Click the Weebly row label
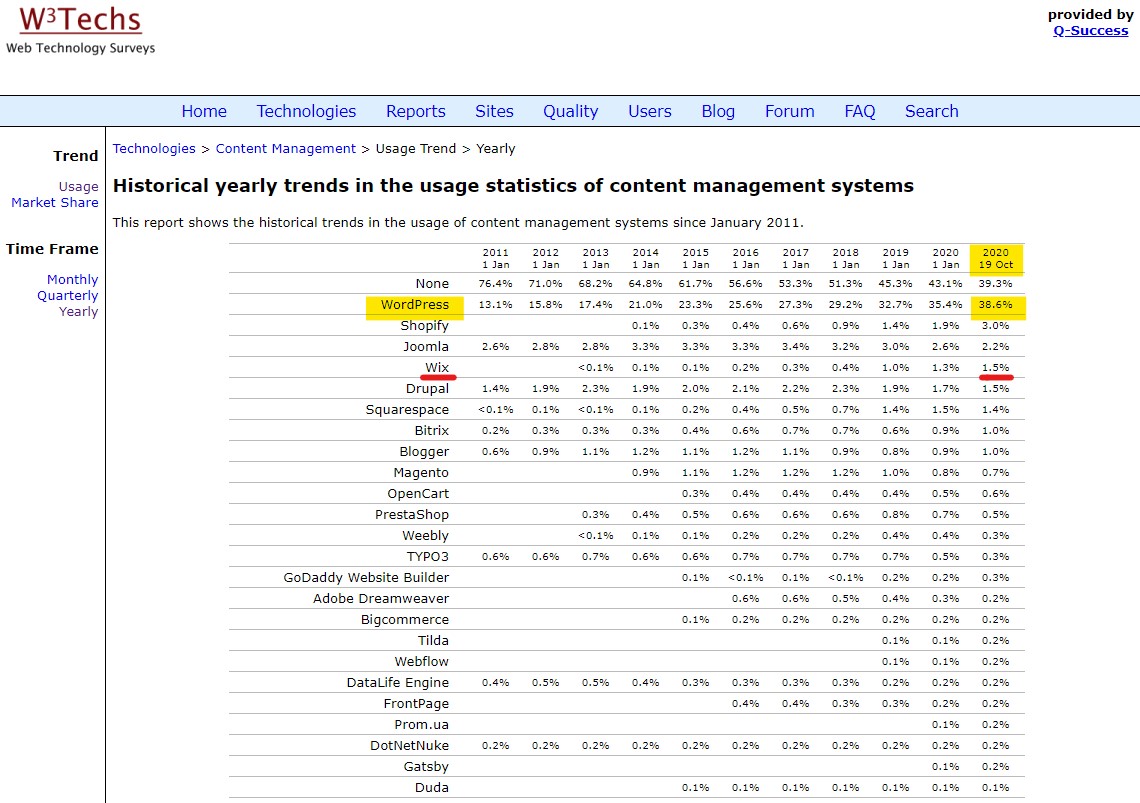This screenshot has width=1140, height=803. [x=425, y=535]
